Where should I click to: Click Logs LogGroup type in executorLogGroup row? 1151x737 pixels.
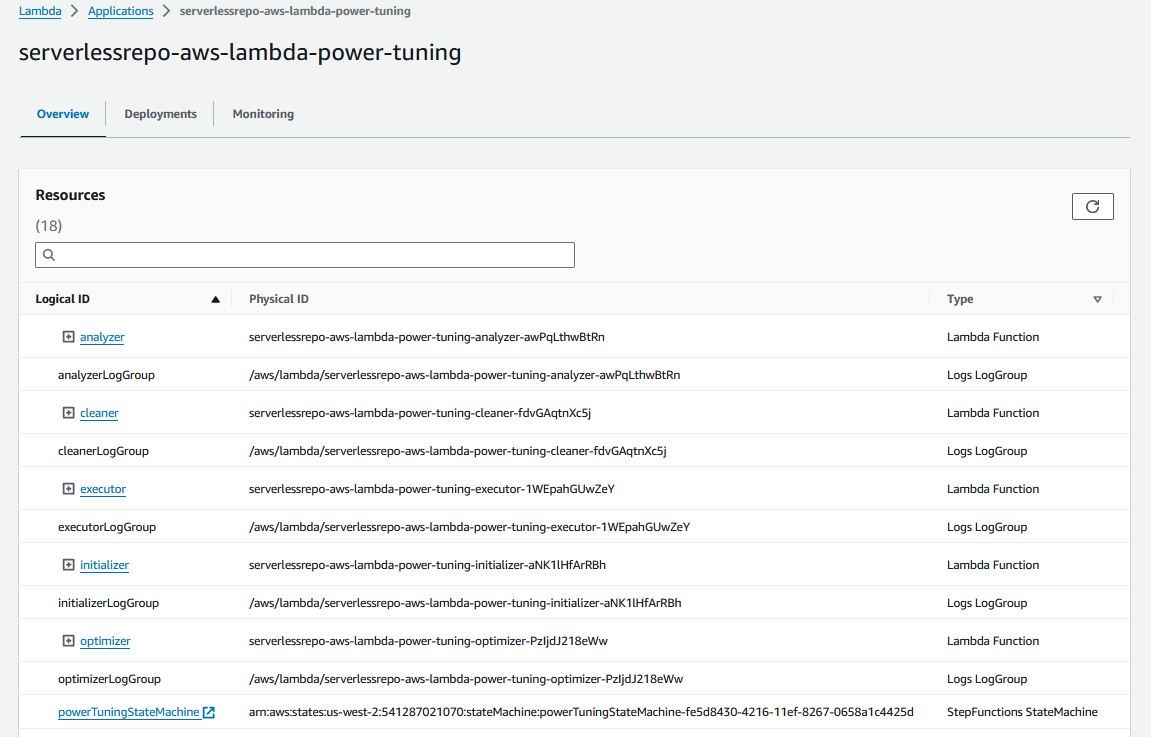coord(987,527)
